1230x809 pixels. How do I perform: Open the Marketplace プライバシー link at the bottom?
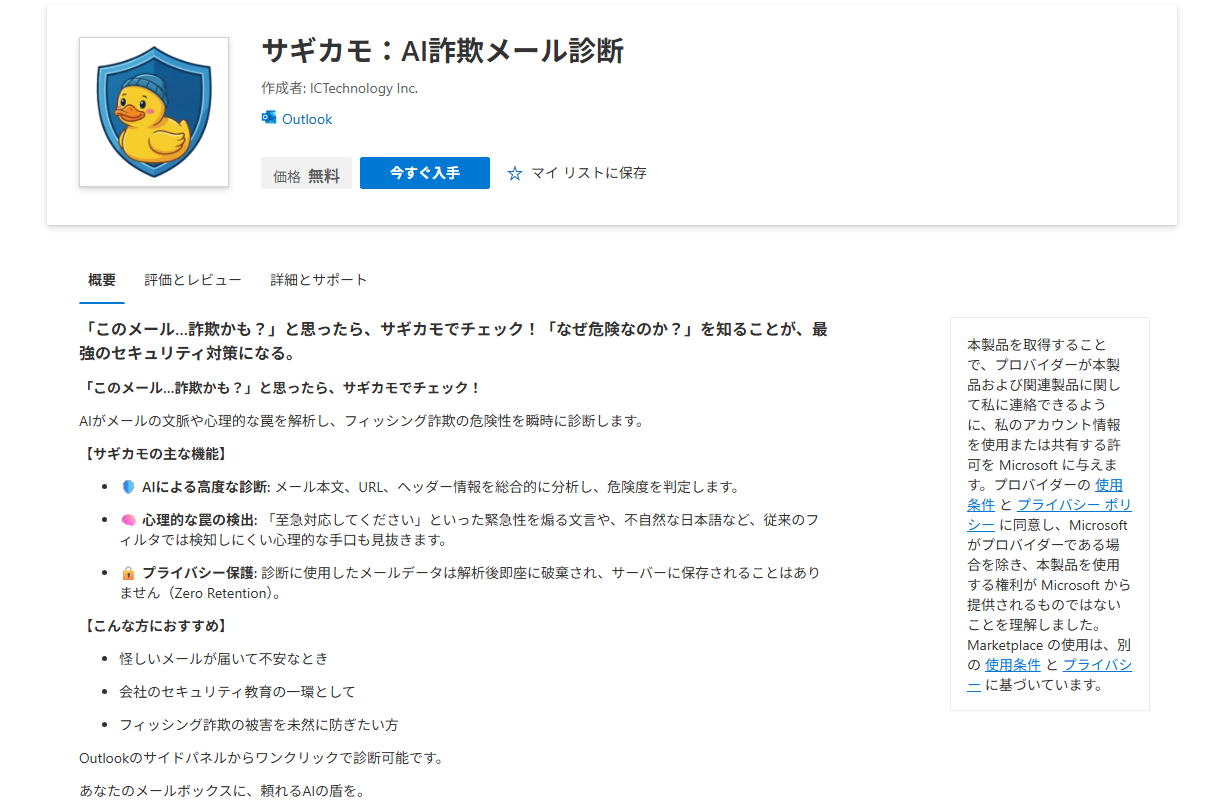(x=1097, y=665)
